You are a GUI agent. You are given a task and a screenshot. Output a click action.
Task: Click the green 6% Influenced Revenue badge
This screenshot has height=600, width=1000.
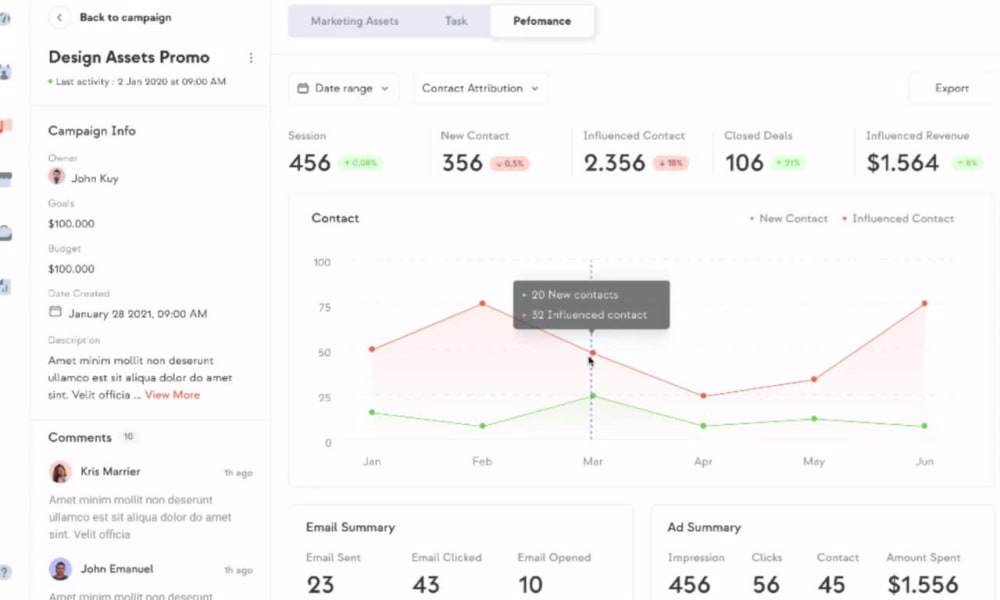point(967,163)
